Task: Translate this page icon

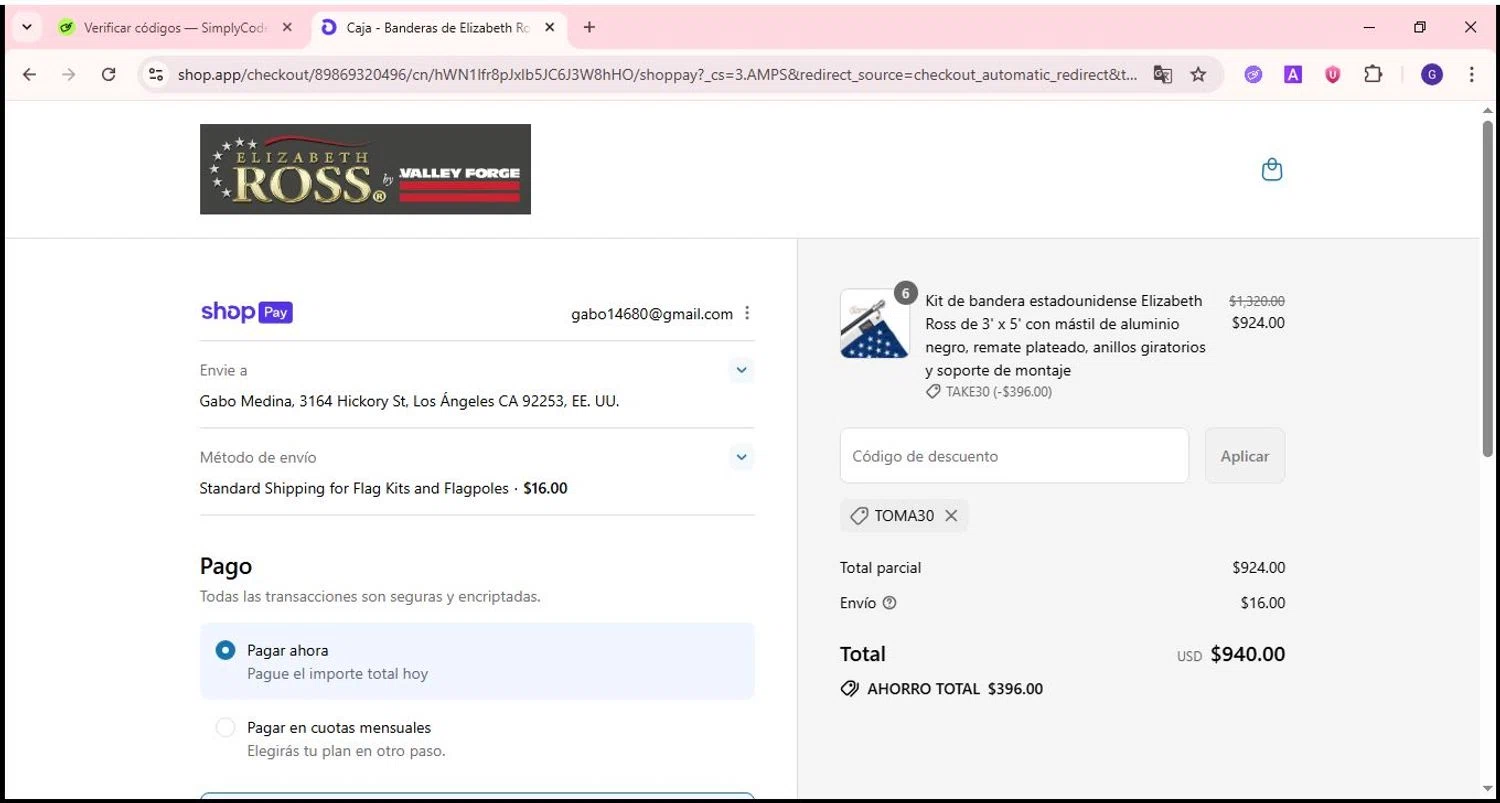Action: click(1162, 74)
